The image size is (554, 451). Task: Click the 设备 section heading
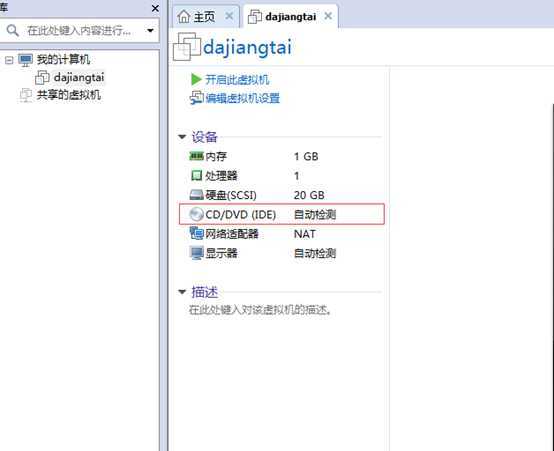tap(204, 137)
